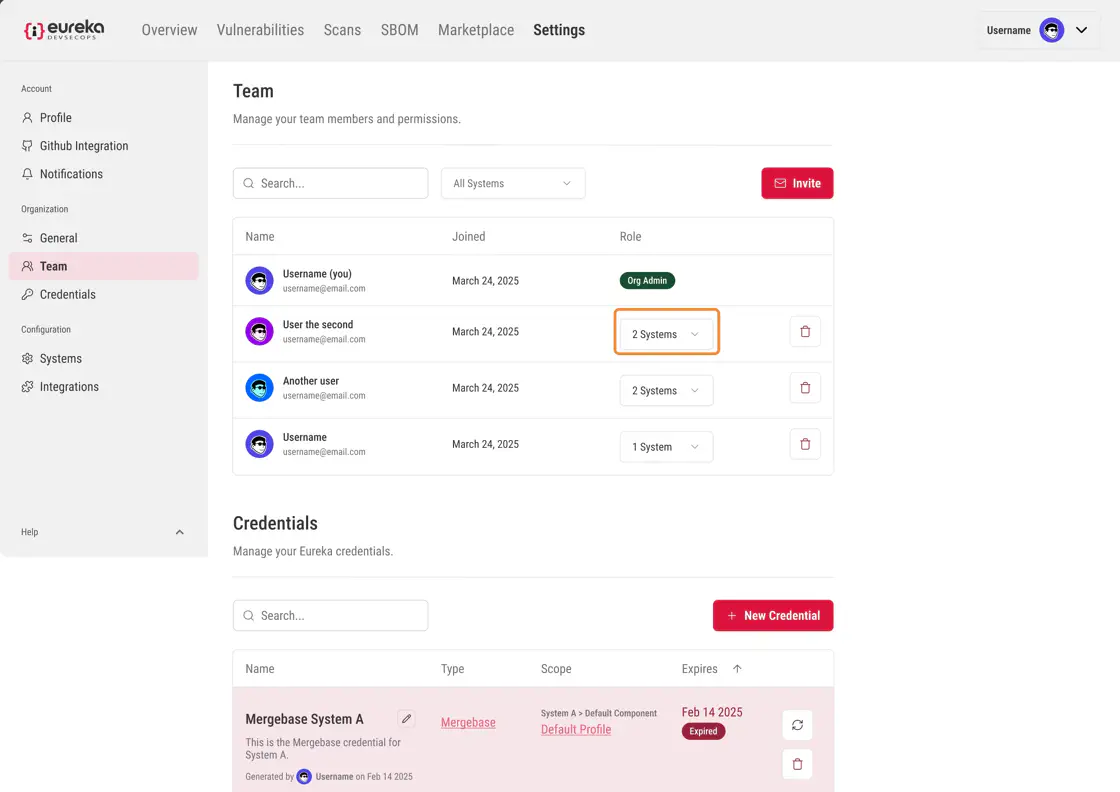Click Username (you) avatar in team list
The image size is (1120, 792).
point(260,281)
